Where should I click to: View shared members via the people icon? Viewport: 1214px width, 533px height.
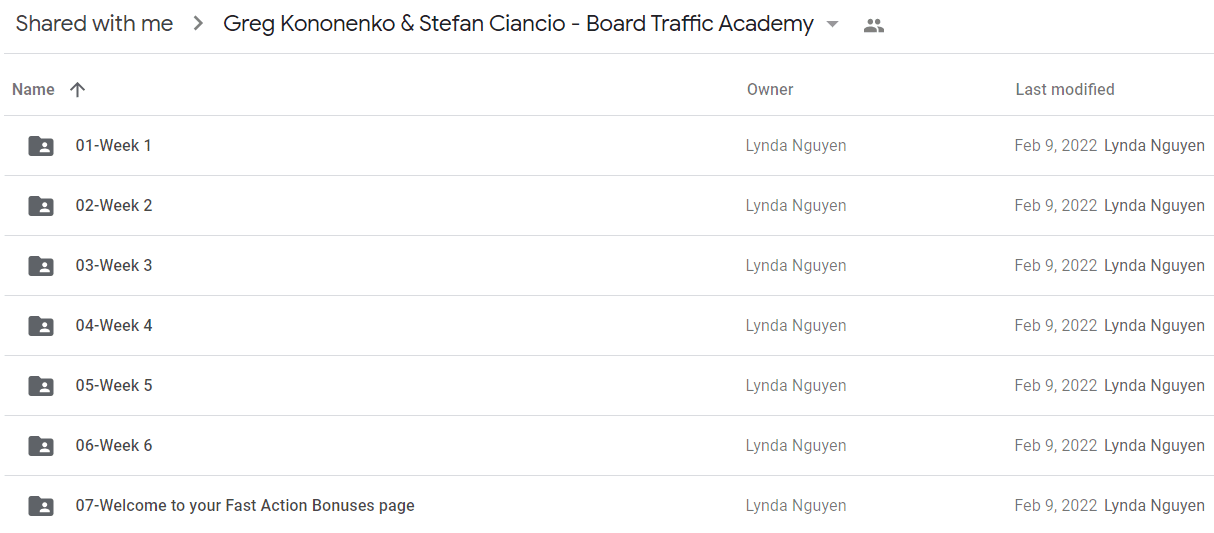click(874, 26)
